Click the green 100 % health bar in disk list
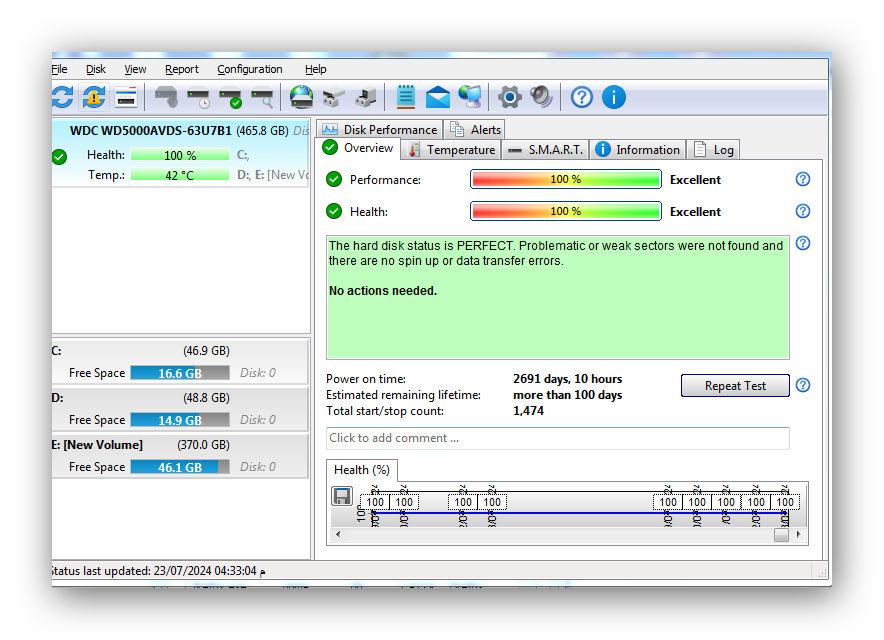The height and width of the screenshot is (640, 884). click(180, 155)
